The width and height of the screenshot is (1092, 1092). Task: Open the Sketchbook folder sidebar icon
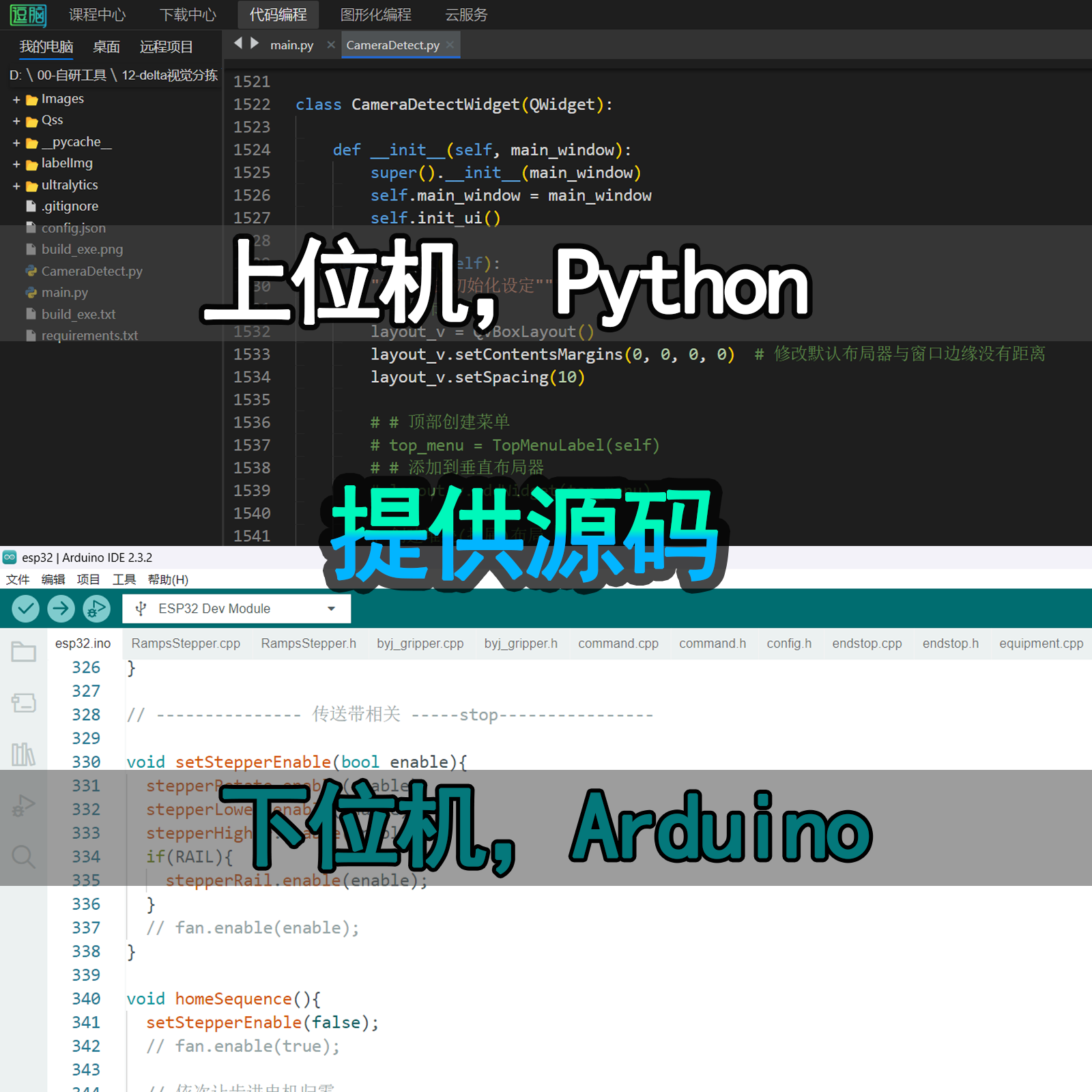pos(23,652)
